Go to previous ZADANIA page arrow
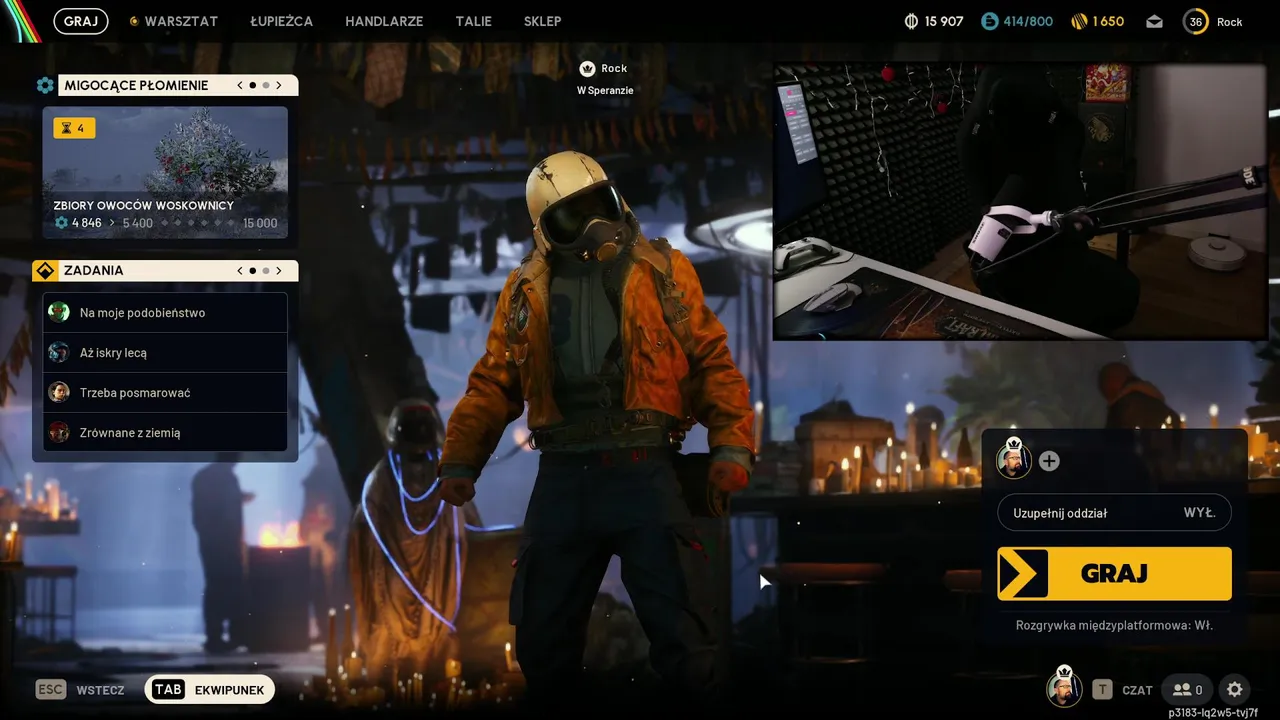 (x=240, y=270)
